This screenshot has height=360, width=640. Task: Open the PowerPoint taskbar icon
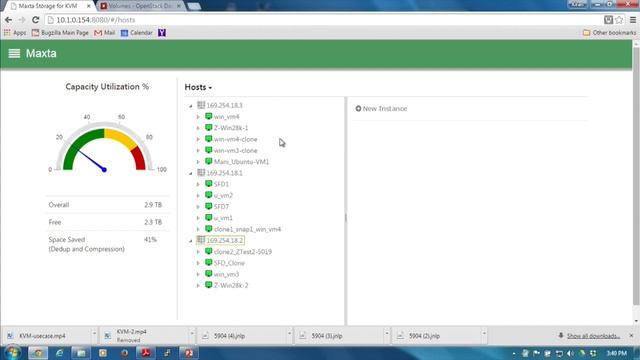click(189, 353)
